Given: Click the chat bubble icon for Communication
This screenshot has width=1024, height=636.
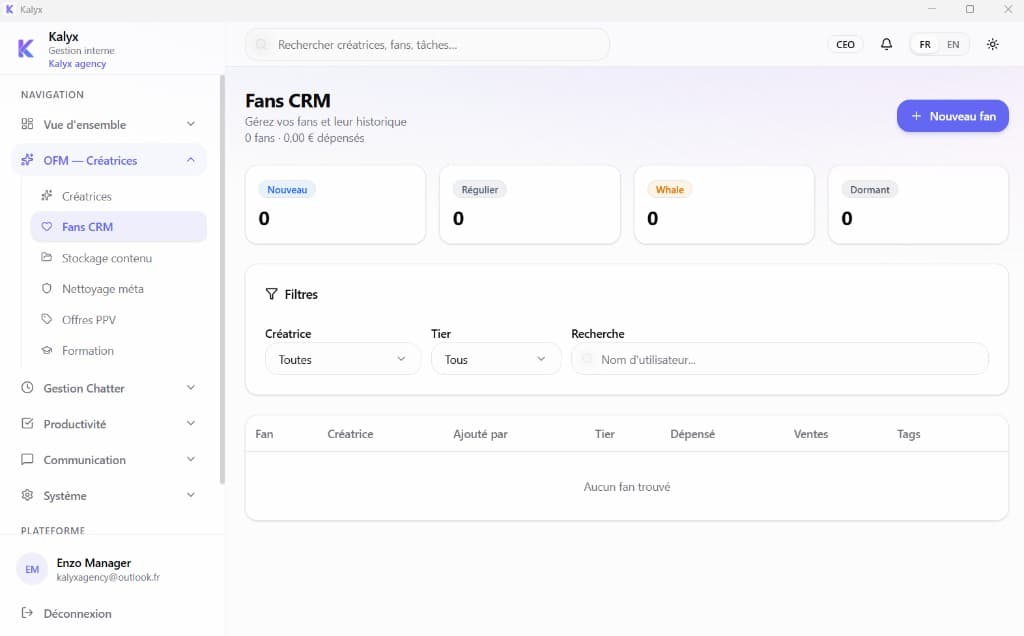Looking at the screenshot, I should 27,459.
